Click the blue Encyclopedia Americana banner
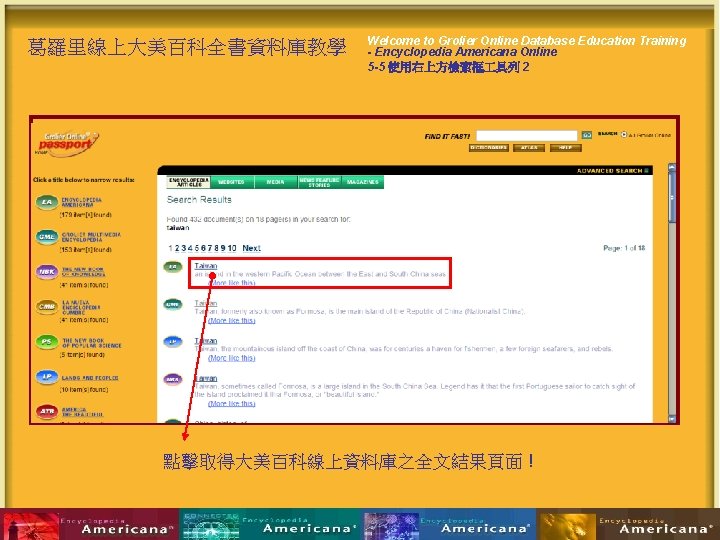The width and height of the screenshot is (720, 540). click(x=450, y=524)
